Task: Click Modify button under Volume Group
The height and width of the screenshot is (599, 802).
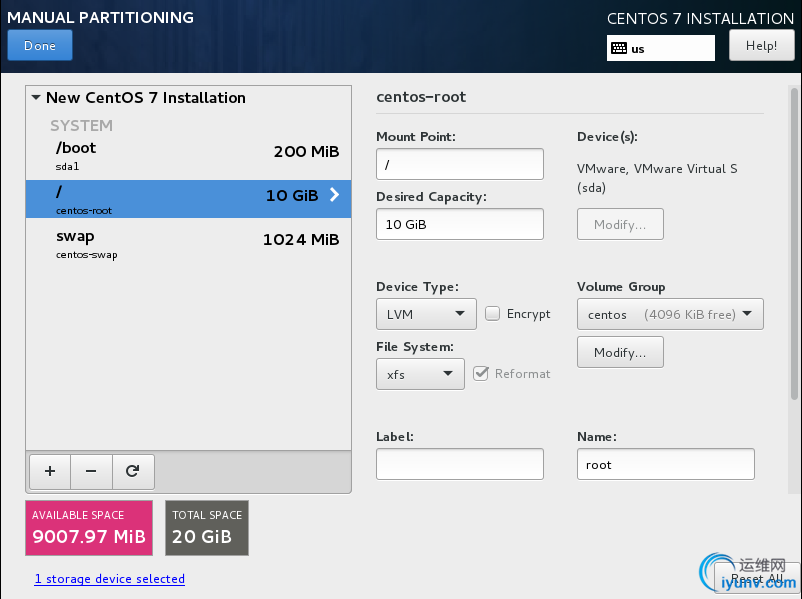Action: (620, 352)
